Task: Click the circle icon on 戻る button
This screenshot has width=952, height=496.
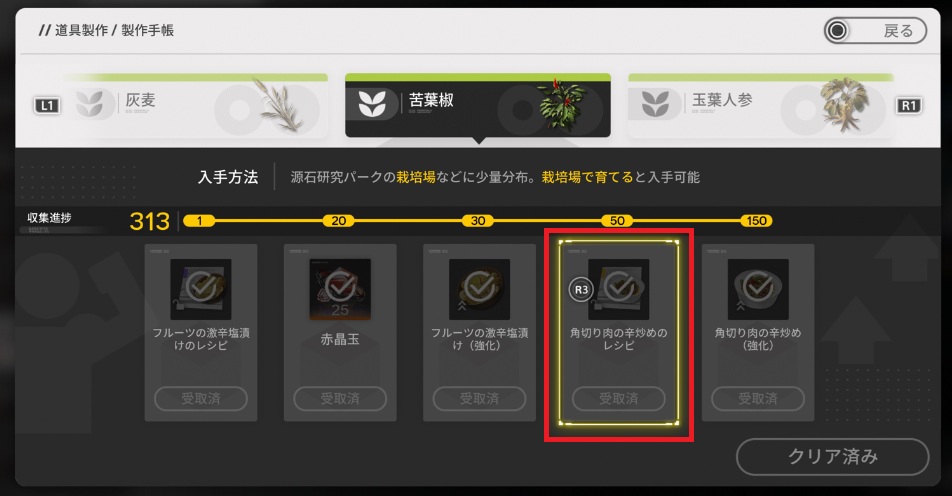Action: coord(838,30)
